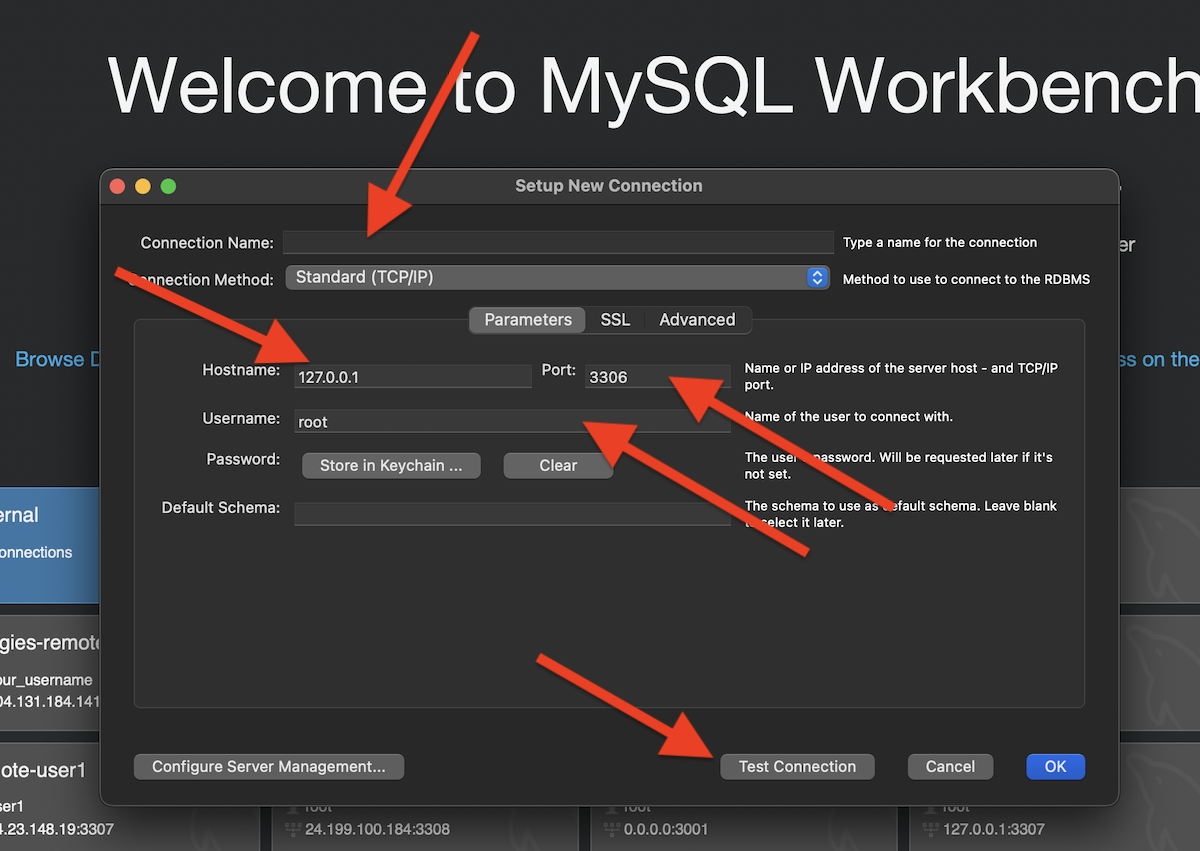Click the Browse D… link in background window
Image resolution: width=1200 pixels, height=851 pixels.
coord(58,359)
